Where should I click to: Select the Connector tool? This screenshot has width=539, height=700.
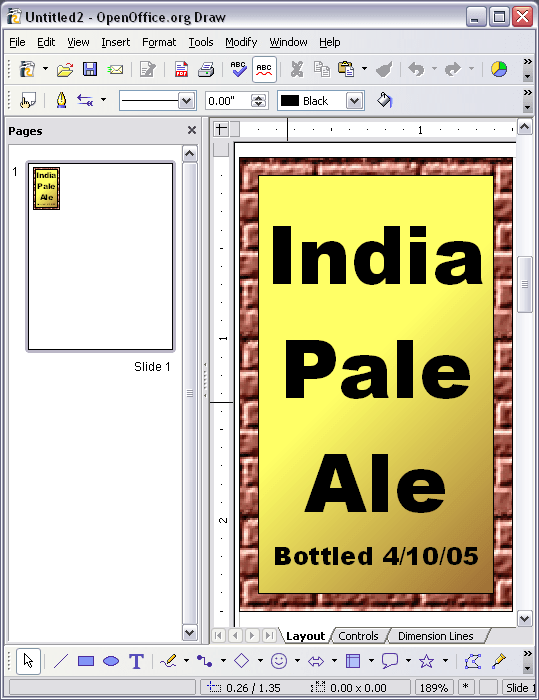coord(205,661)
